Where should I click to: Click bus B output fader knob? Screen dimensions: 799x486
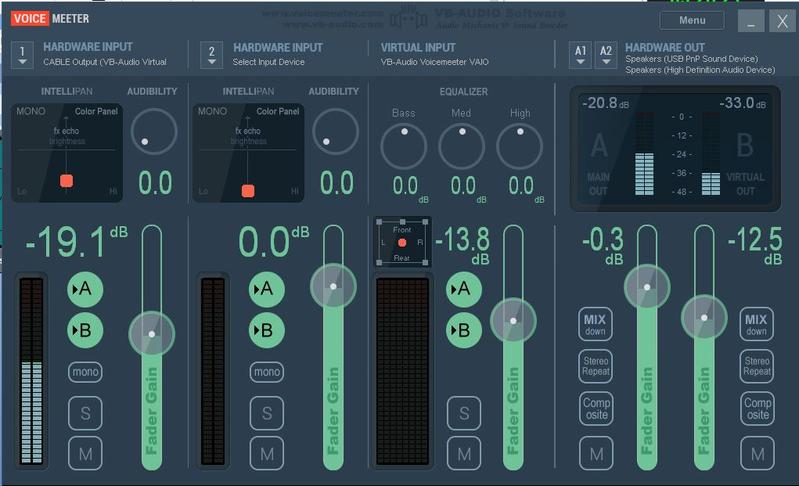704,317
